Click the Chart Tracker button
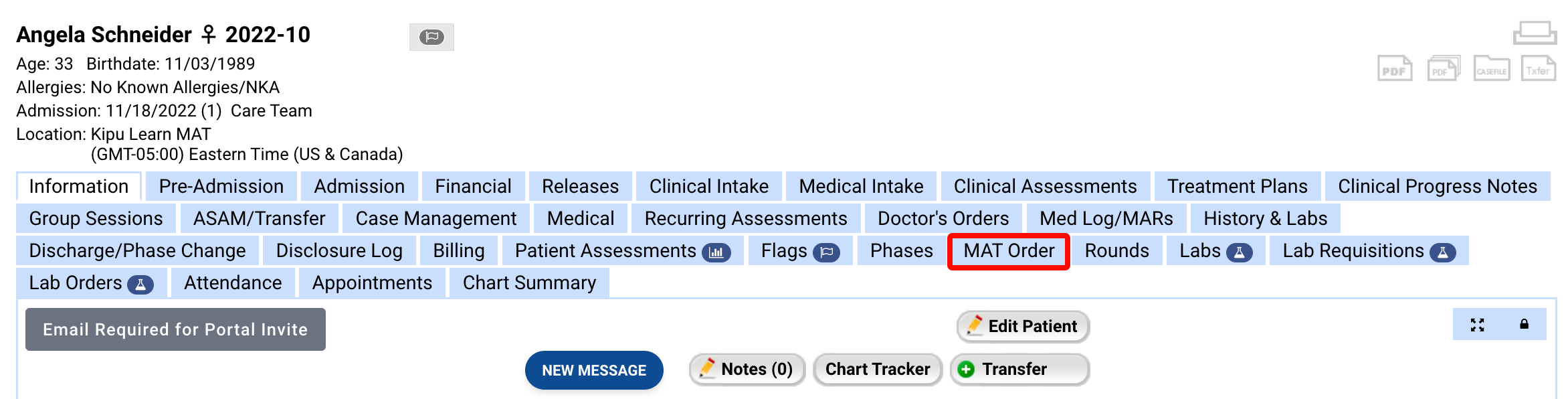 tap(878, 370)
